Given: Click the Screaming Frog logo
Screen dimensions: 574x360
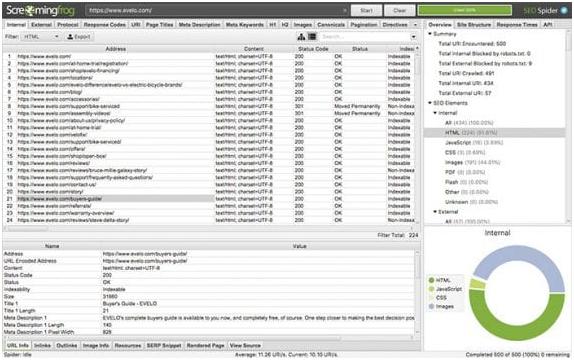Looking at the screenshot, I should [x=40, y=10].
